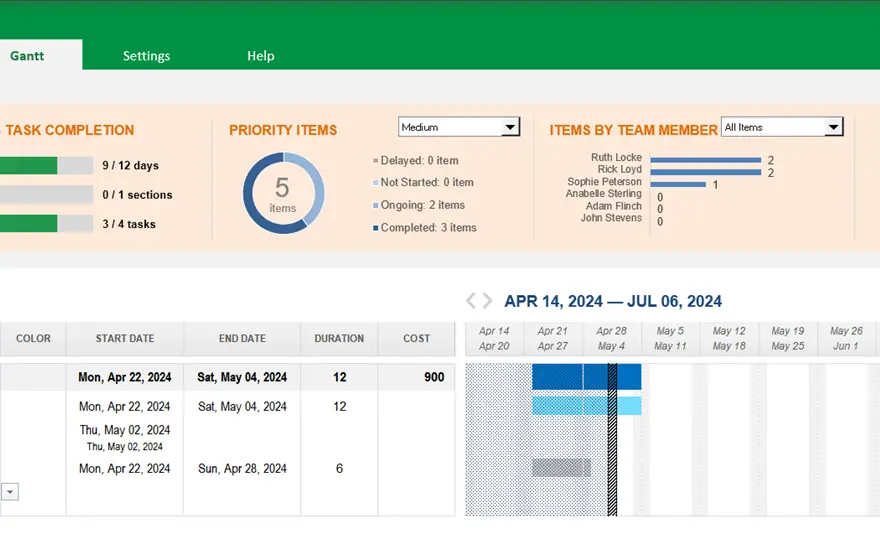The width and height of the screenshot is (880, 560).
Task: Expand the All Items team member dropdown
Action: coord(833,127)
